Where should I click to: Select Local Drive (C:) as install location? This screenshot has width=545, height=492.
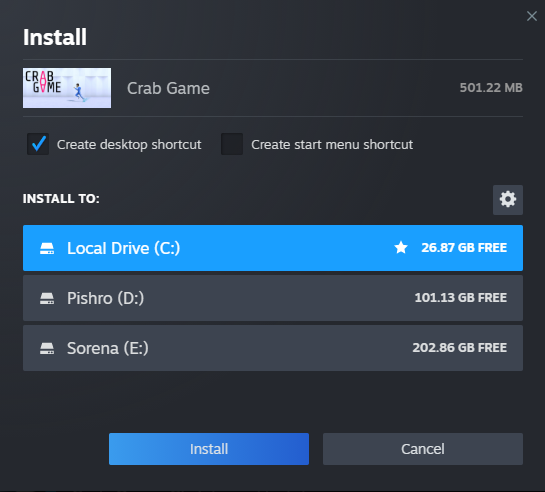pos(273,248)
